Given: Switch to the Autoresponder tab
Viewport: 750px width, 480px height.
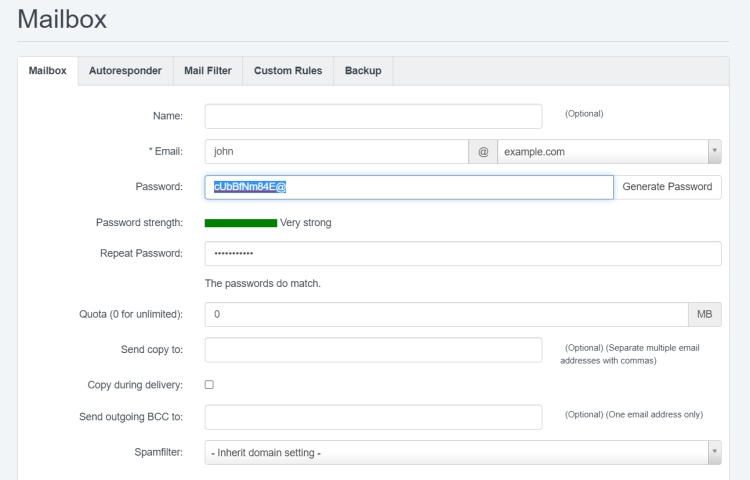Looking at the screenshot, I should (125, 71).
